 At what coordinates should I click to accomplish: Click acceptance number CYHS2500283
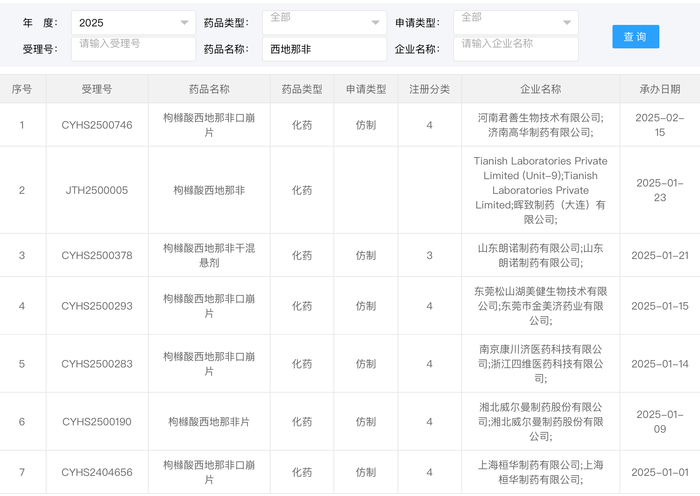(96, 364)
